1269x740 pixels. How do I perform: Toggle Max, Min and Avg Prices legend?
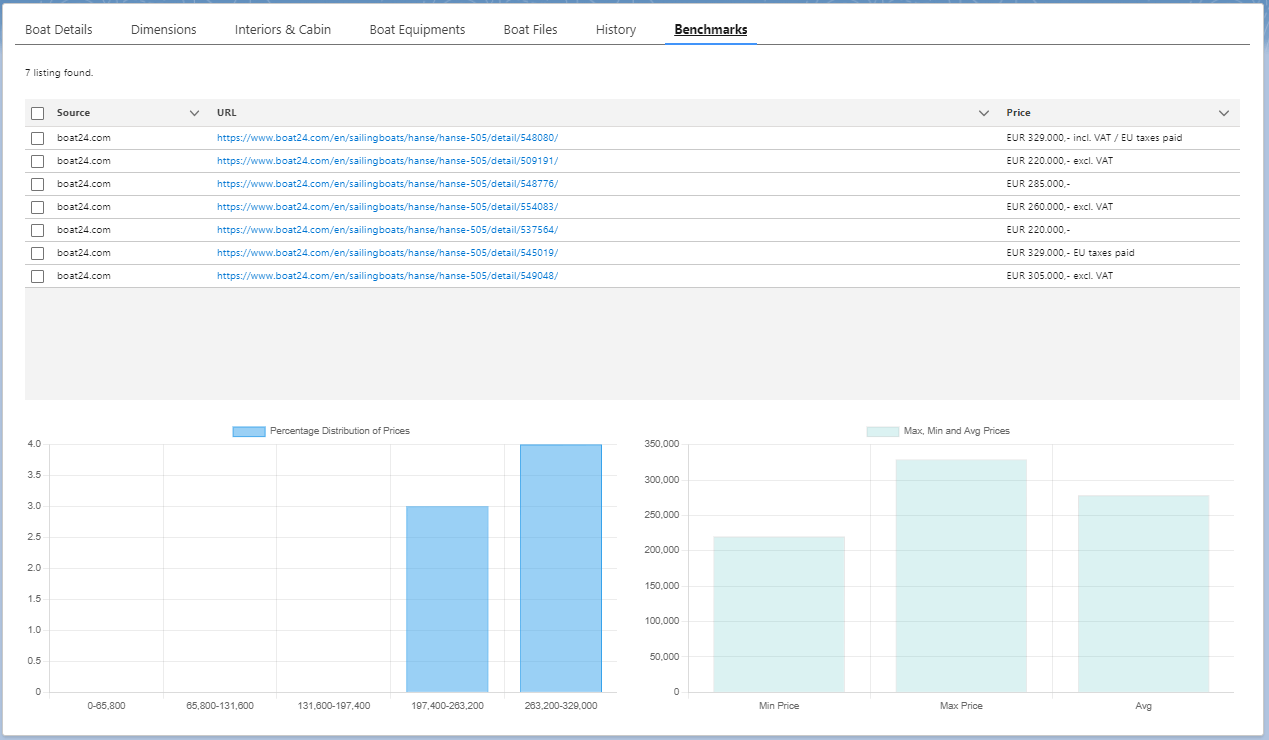[882, 431]
